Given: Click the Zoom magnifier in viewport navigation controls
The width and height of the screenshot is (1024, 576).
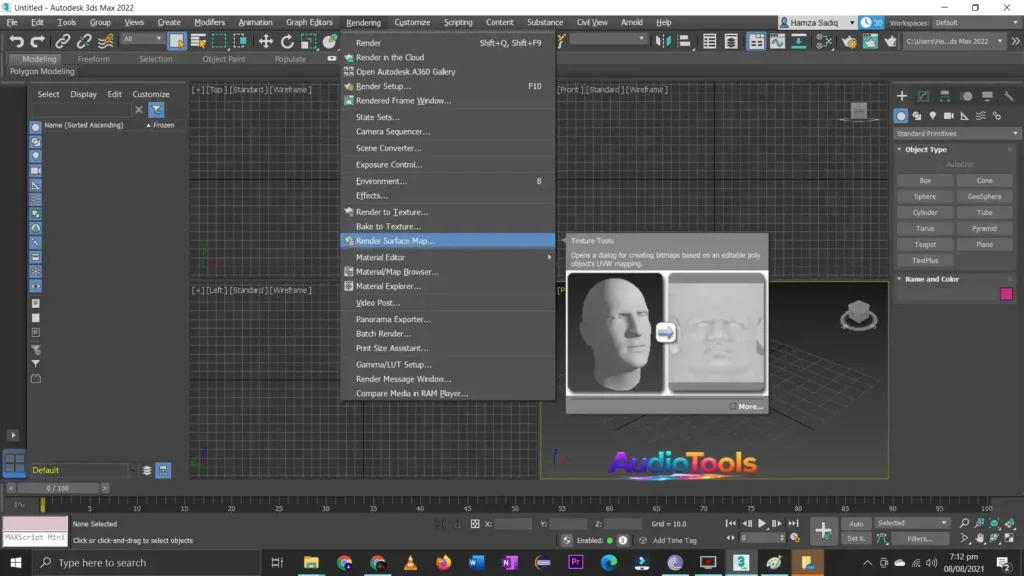Looking at the screenshot, I should (964, 523).
